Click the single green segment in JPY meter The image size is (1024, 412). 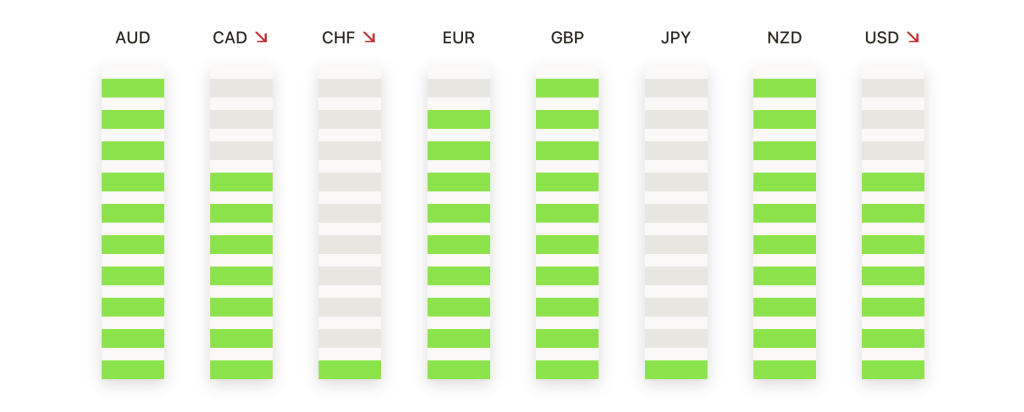(676, 370)
